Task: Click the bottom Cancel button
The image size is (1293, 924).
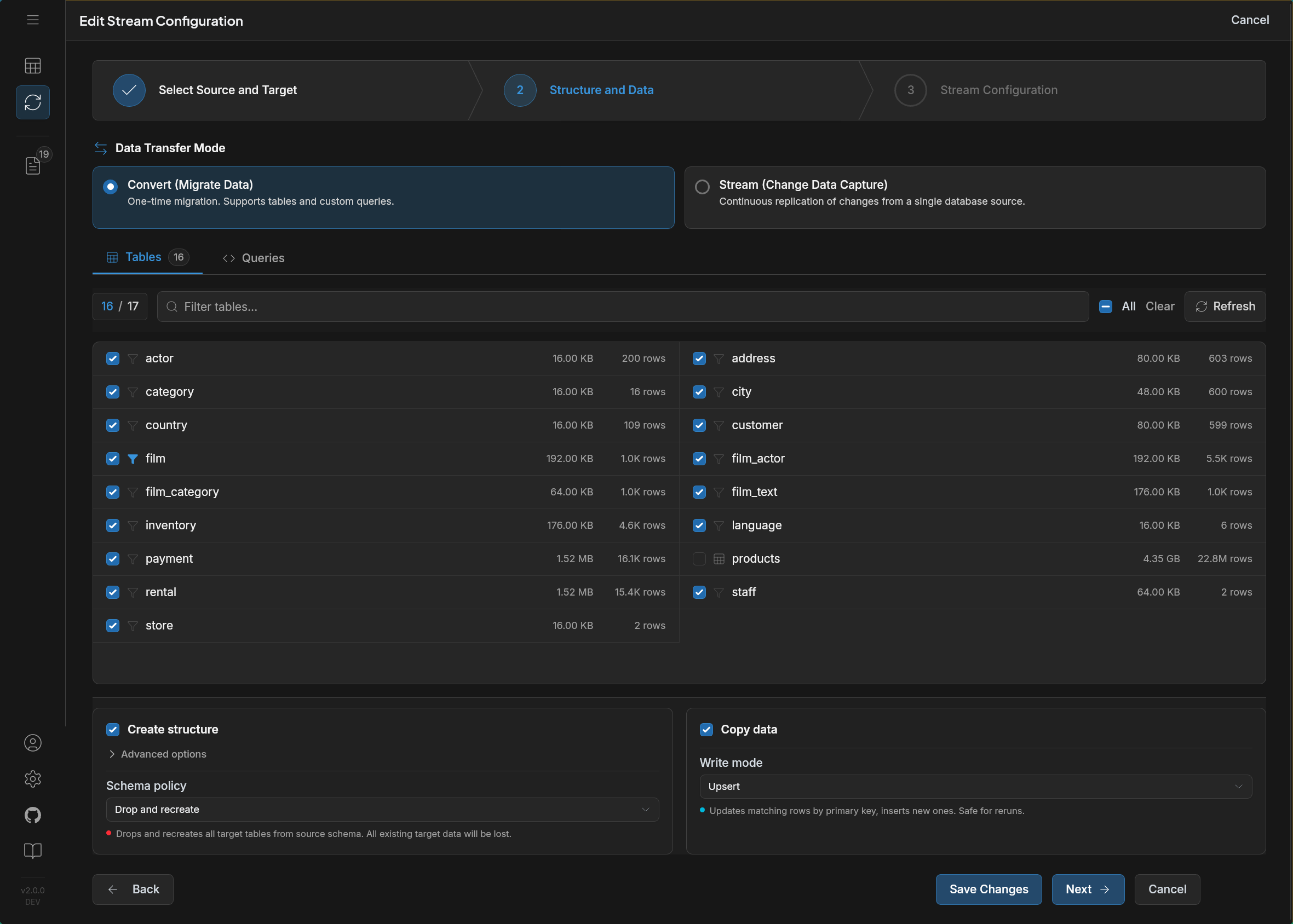Action: point(1166,890)
